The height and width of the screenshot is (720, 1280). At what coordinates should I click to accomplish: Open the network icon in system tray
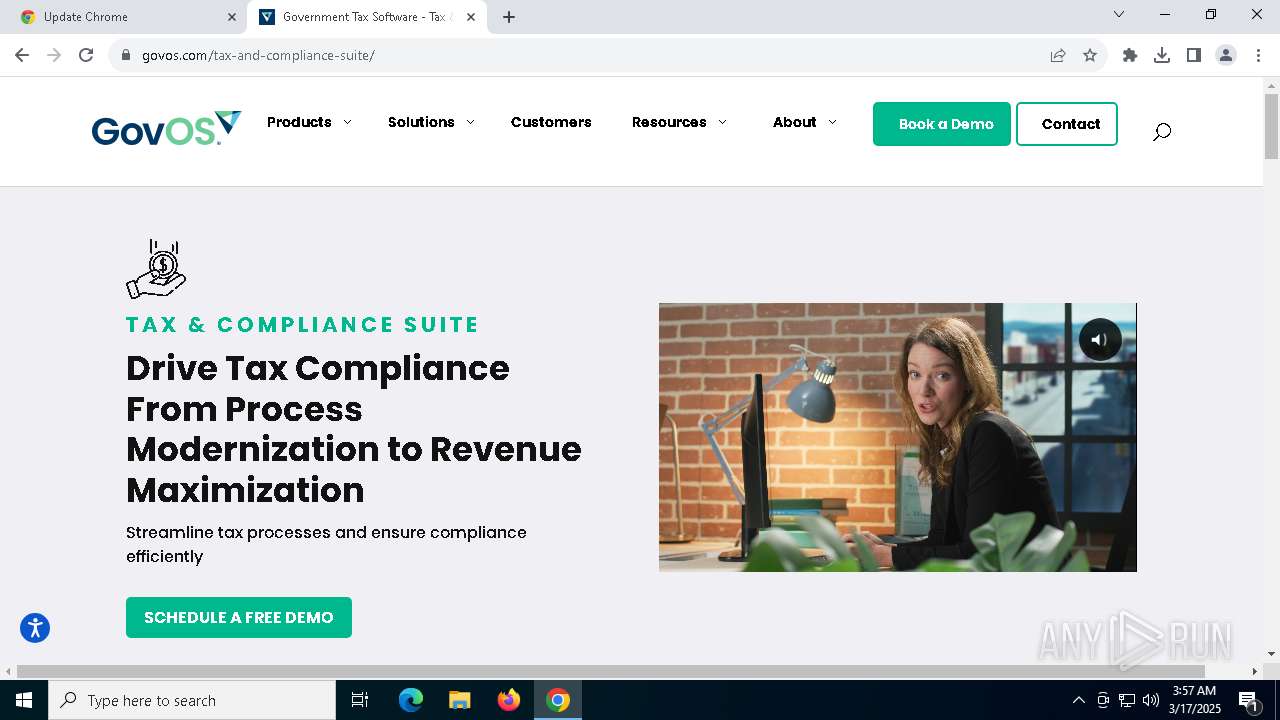click(x=1127, y=700)
